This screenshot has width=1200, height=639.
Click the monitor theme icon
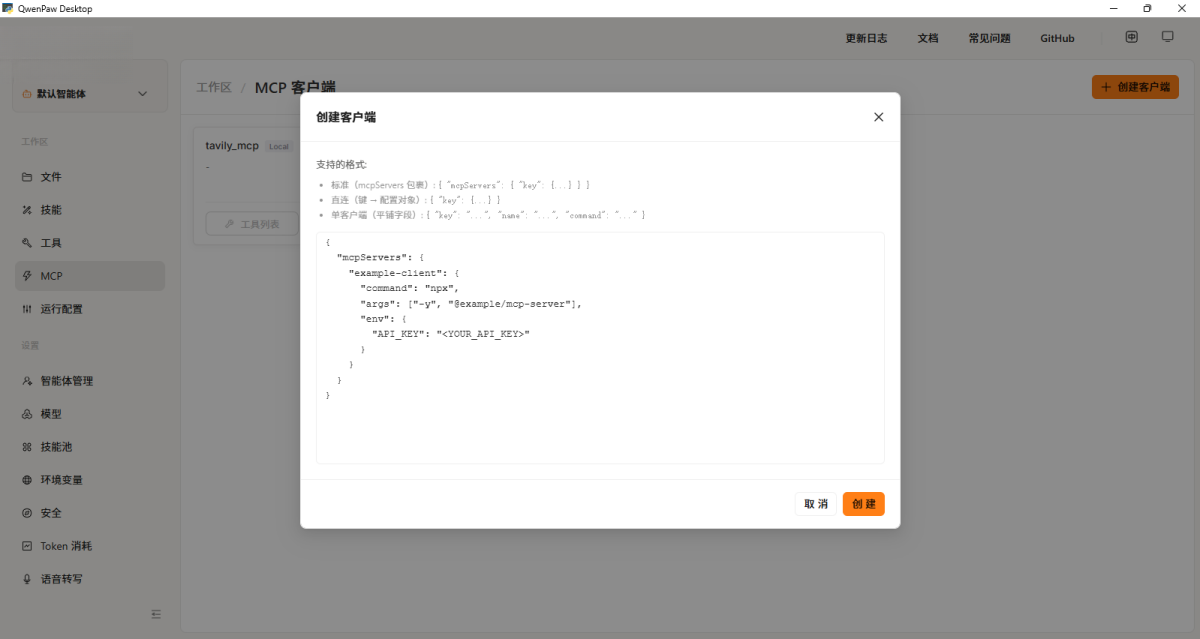pyautogui.click(x=1167, y=37)
